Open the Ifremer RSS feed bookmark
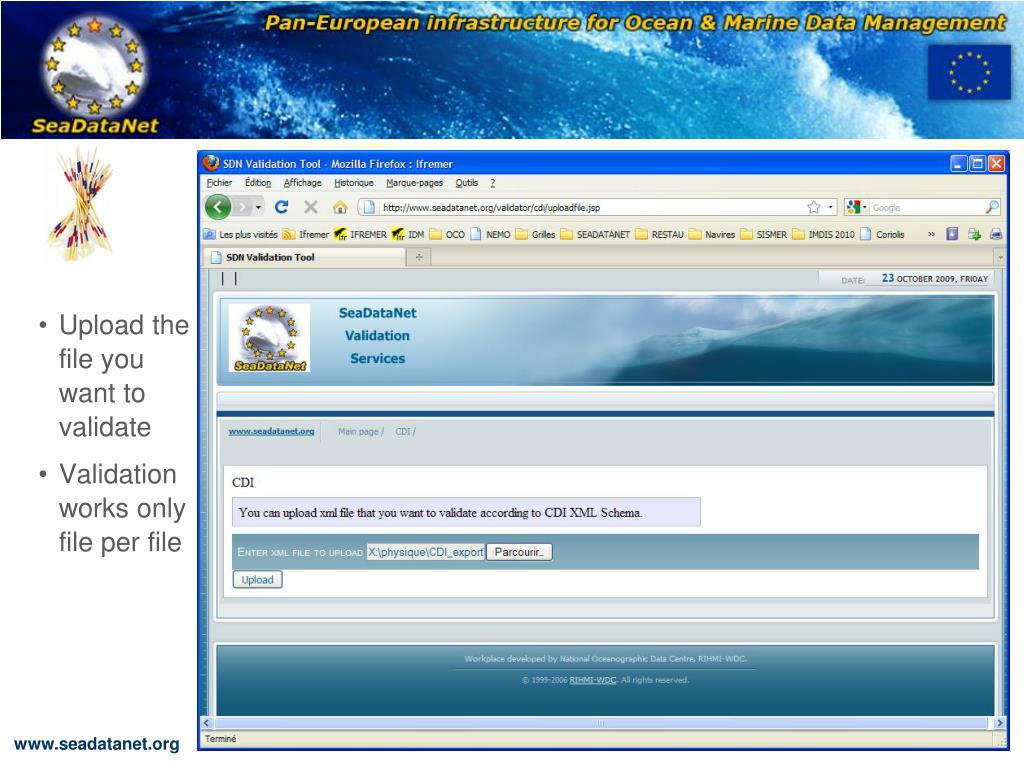1024x768 pixels. pyautogui.click(x=306, y=234)
